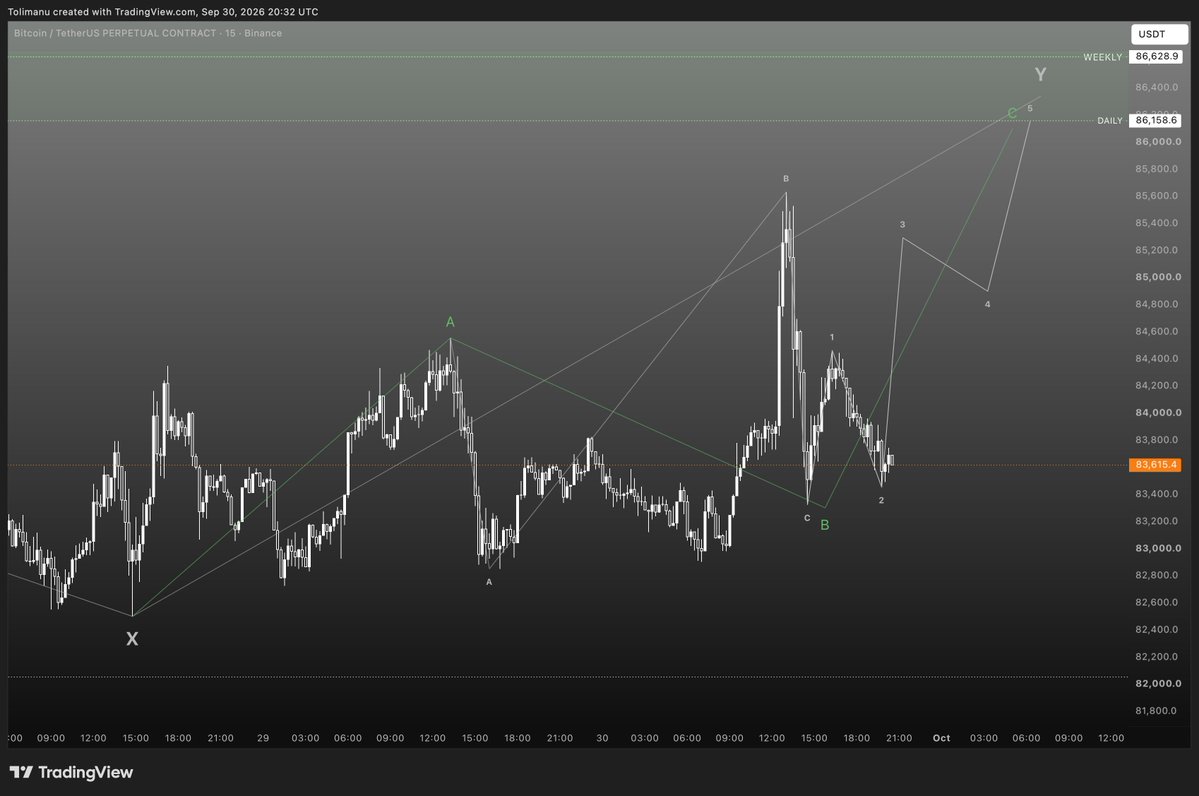Click the wave label 5 near the top
1199x796 pixels.
(x=1030, y=109)
